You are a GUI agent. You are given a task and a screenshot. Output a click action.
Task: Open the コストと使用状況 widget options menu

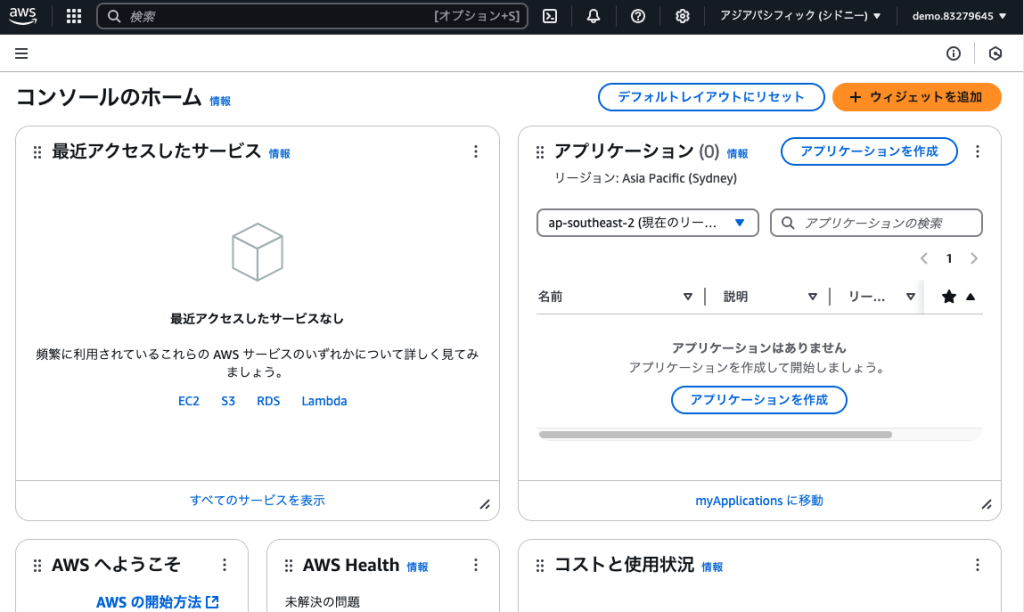pyautogui.click(x=977, y=565)
